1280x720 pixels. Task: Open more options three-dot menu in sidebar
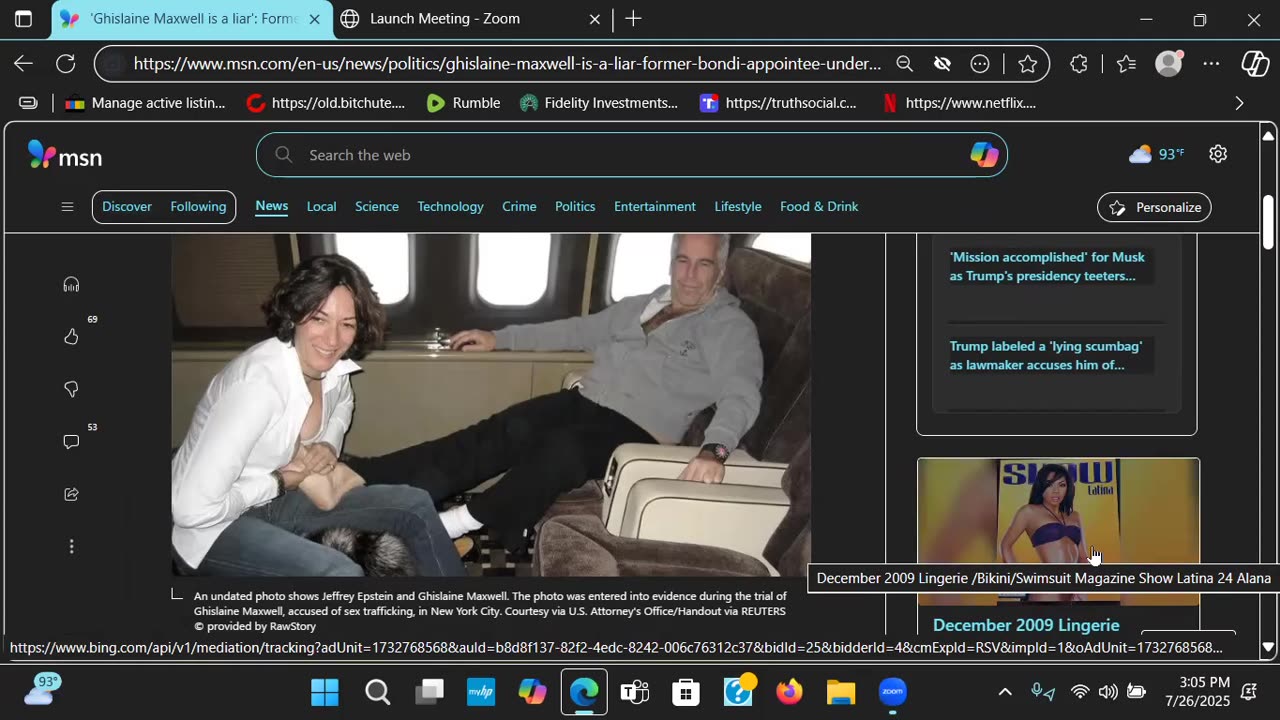pyautogui.click(x=71, y=547)
